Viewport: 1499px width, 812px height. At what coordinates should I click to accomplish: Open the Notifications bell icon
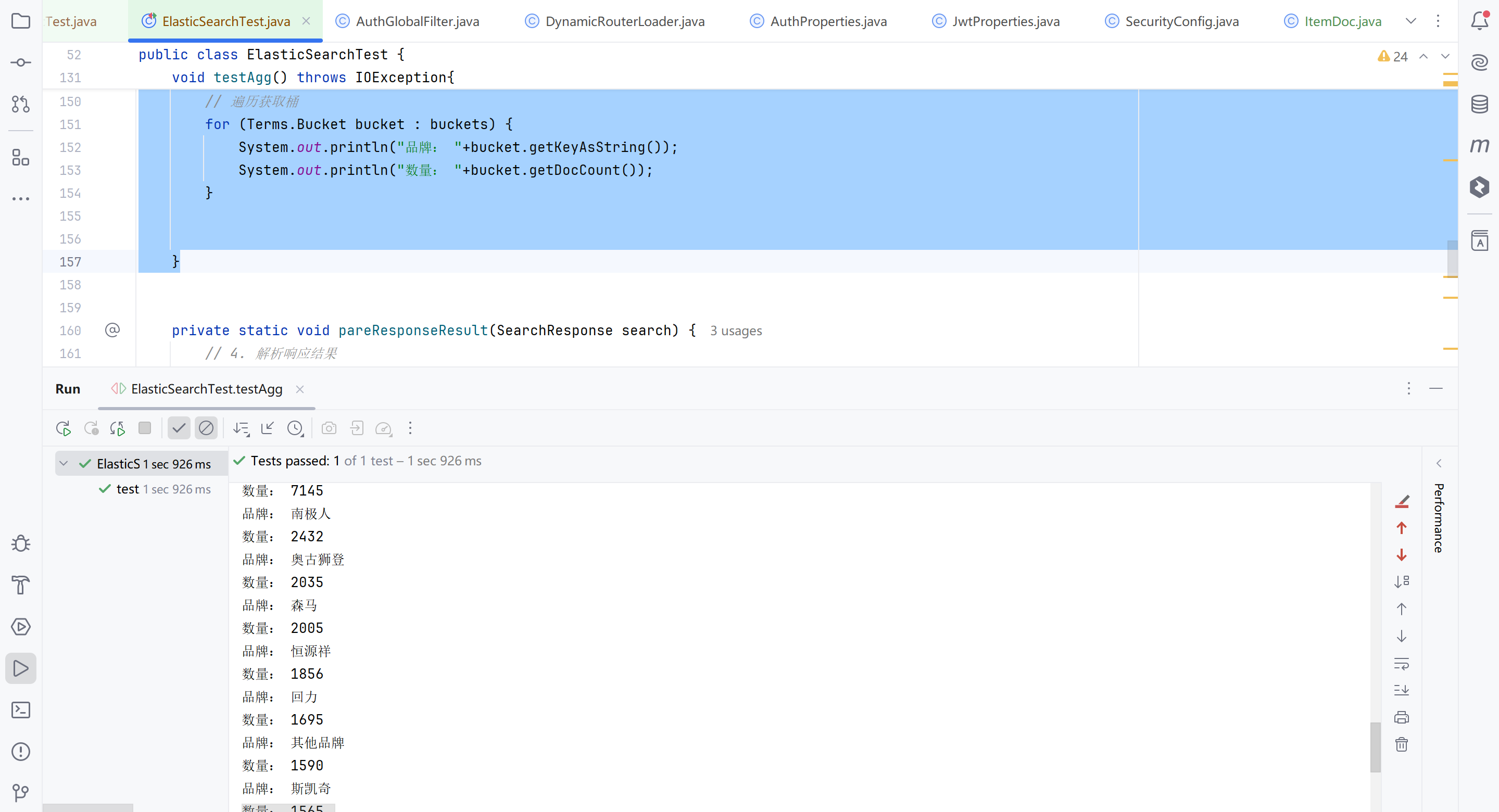[1479, 21]
